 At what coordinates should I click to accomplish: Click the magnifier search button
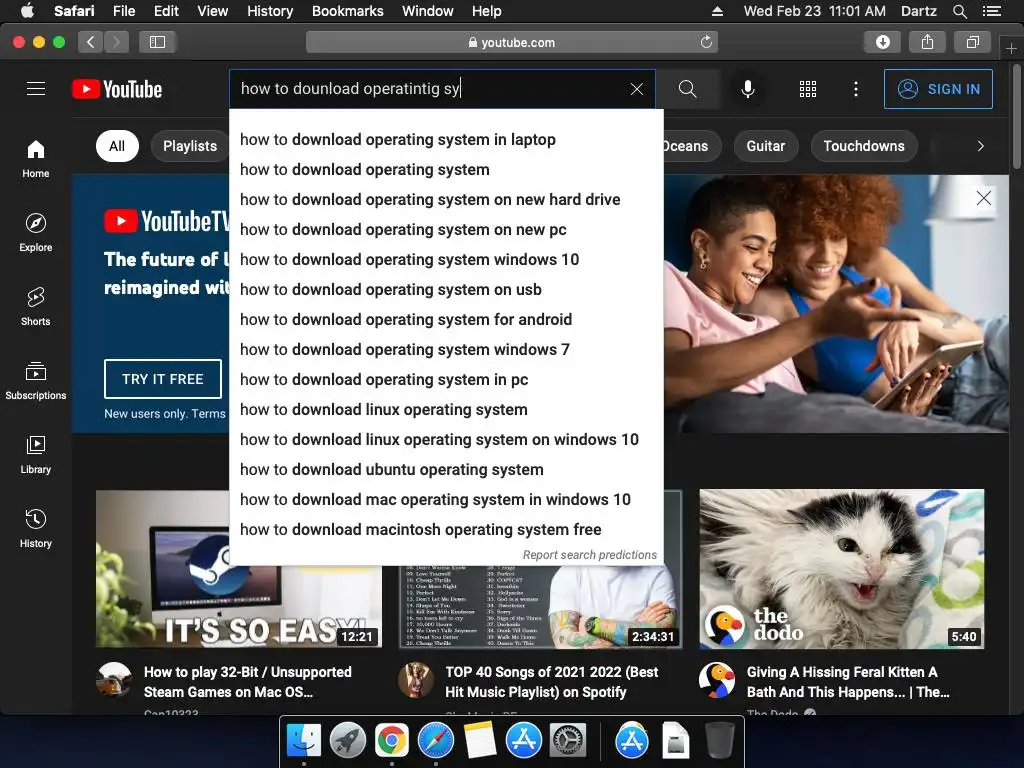click(x=687, y=89)
